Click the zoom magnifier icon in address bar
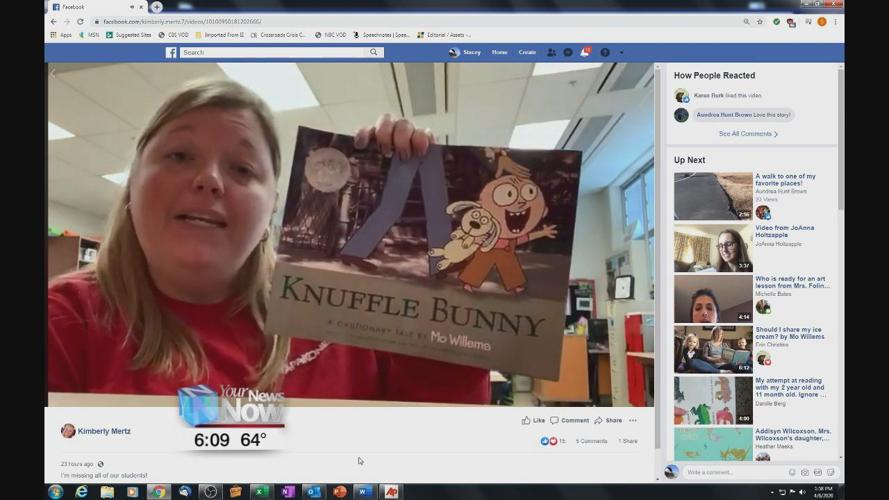 746,22
